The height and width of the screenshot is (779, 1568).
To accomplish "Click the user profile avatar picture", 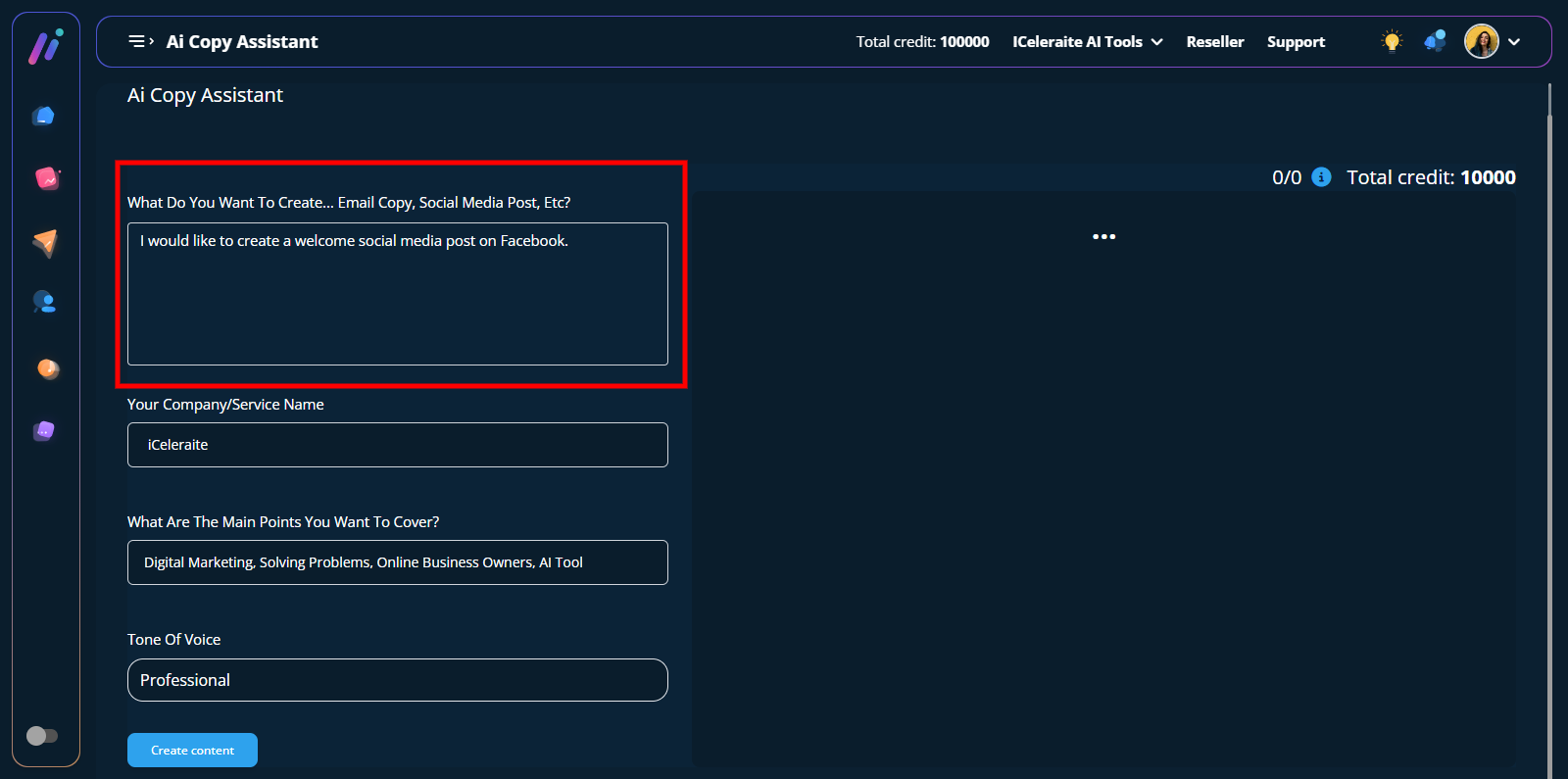I will [1481, 41].
